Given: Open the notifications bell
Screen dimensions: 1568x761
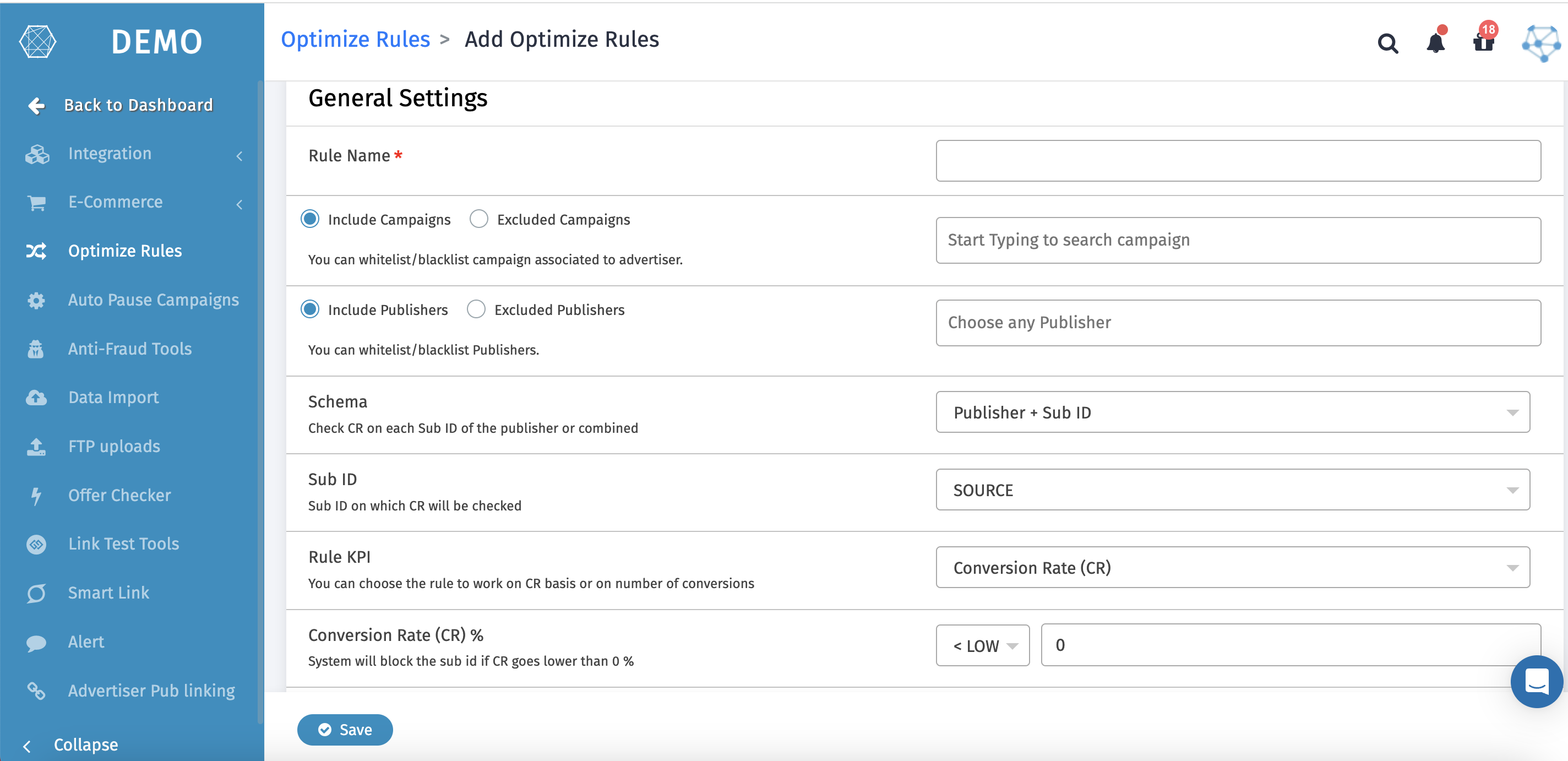Looking at the screenshot, I should click(1435, 42).
